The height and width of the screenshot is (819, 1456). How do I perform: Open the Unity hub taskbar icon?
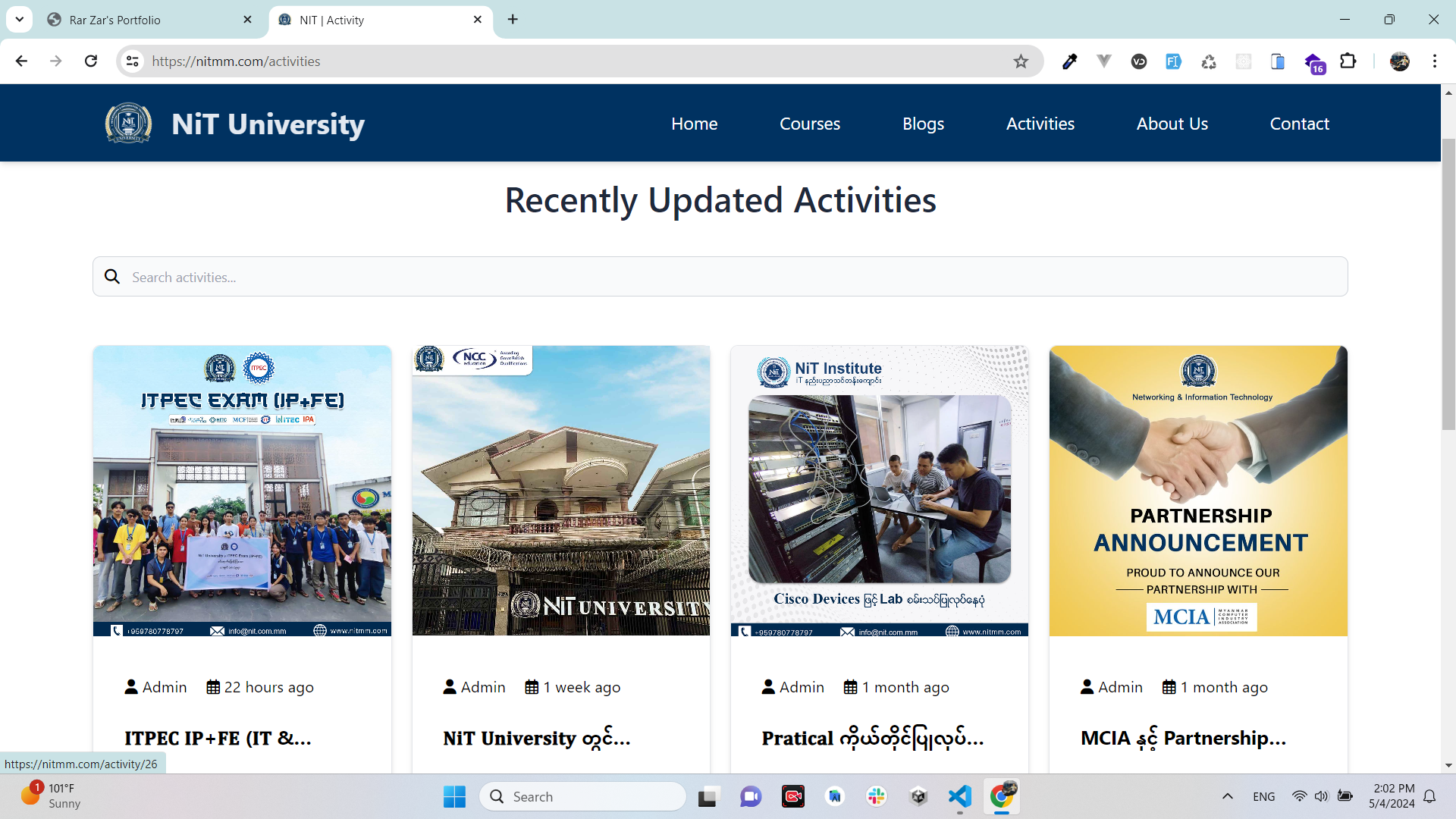point(918,796)
